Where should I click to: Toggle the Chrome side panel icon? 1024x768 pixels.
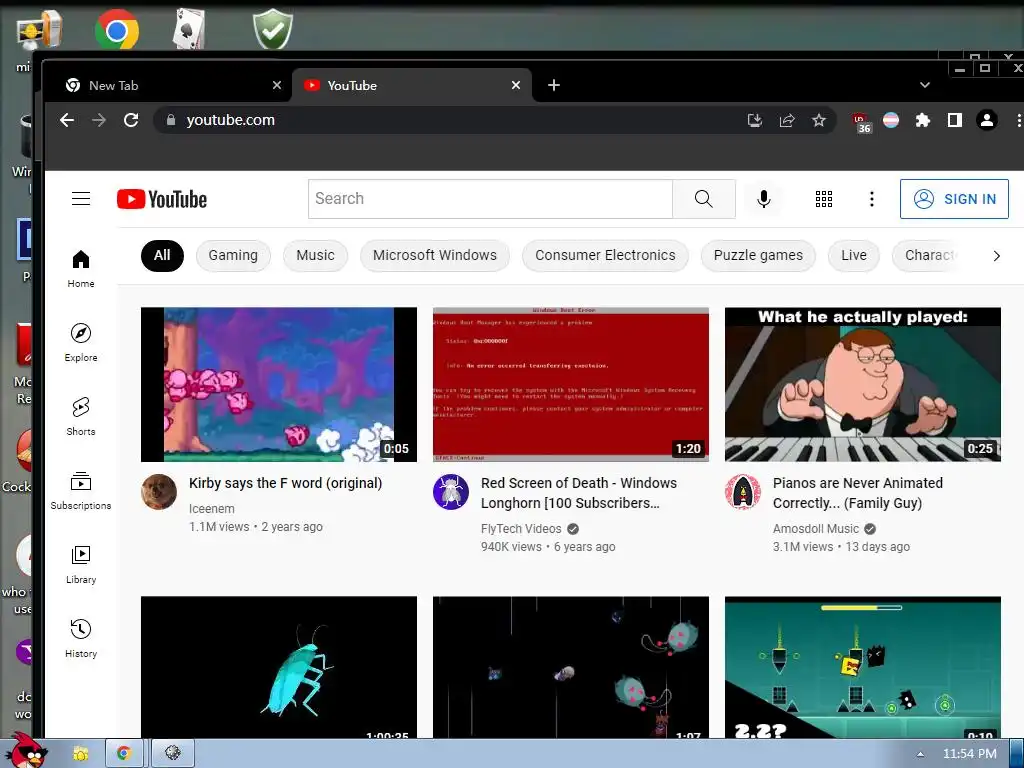tap(954, 120)
